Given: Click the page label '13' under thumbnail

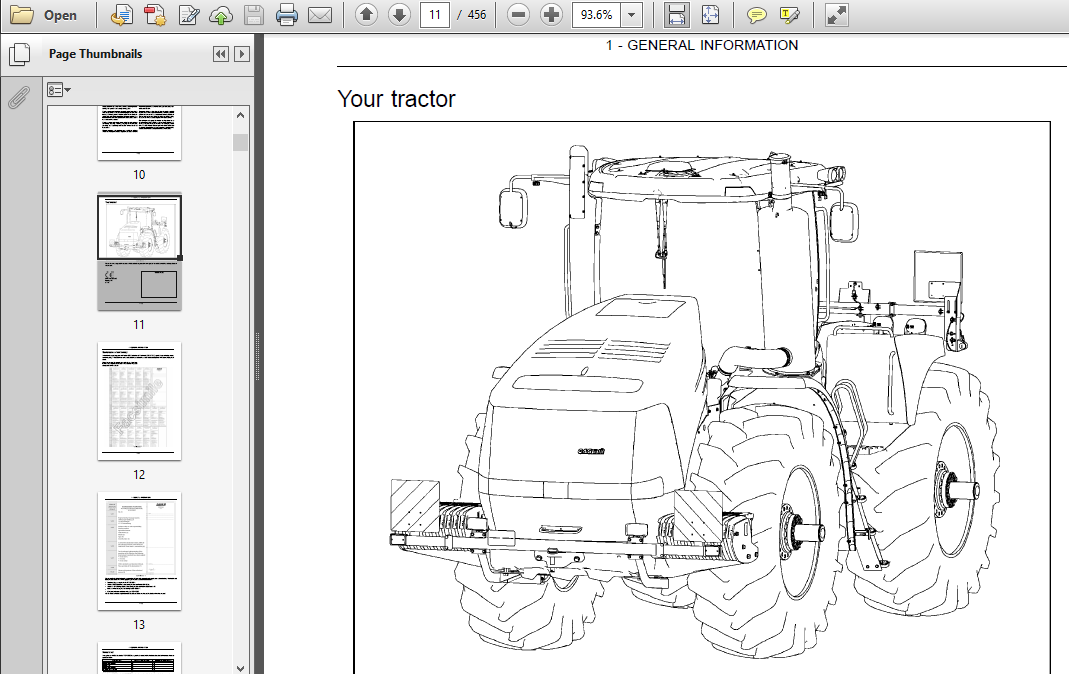Looking at the screenshot, I should click(139, 624).
